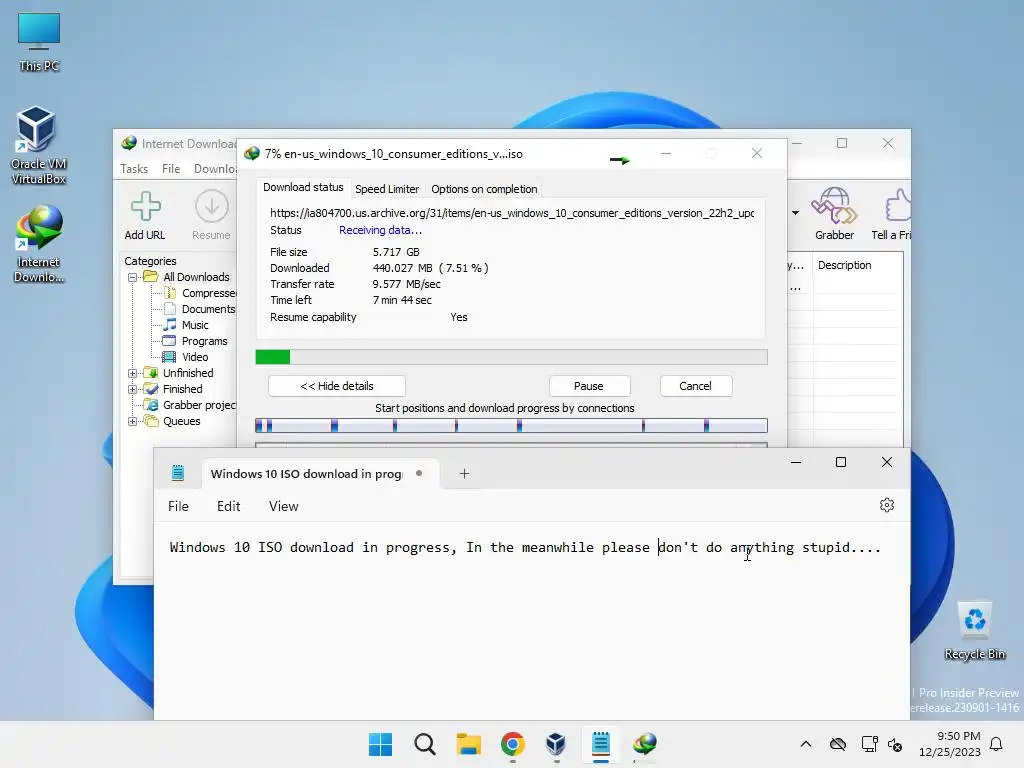This screenshot has width=1024, height=768.
Task: Click the cloud sync icon in the system tray
Action: [x=838, y=744]
